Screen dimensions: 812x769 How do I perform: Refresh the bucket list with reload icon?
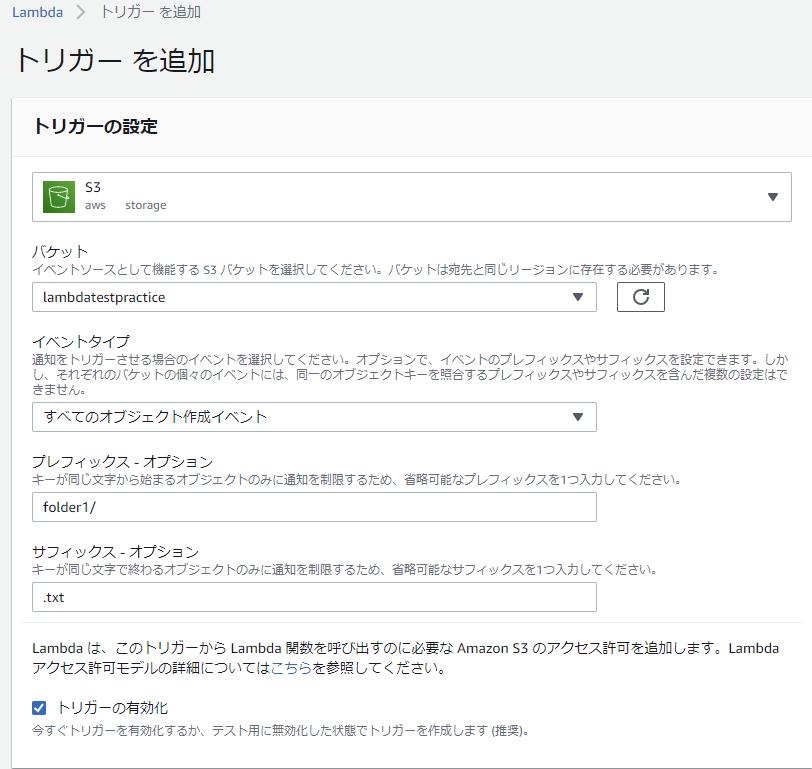641,297
